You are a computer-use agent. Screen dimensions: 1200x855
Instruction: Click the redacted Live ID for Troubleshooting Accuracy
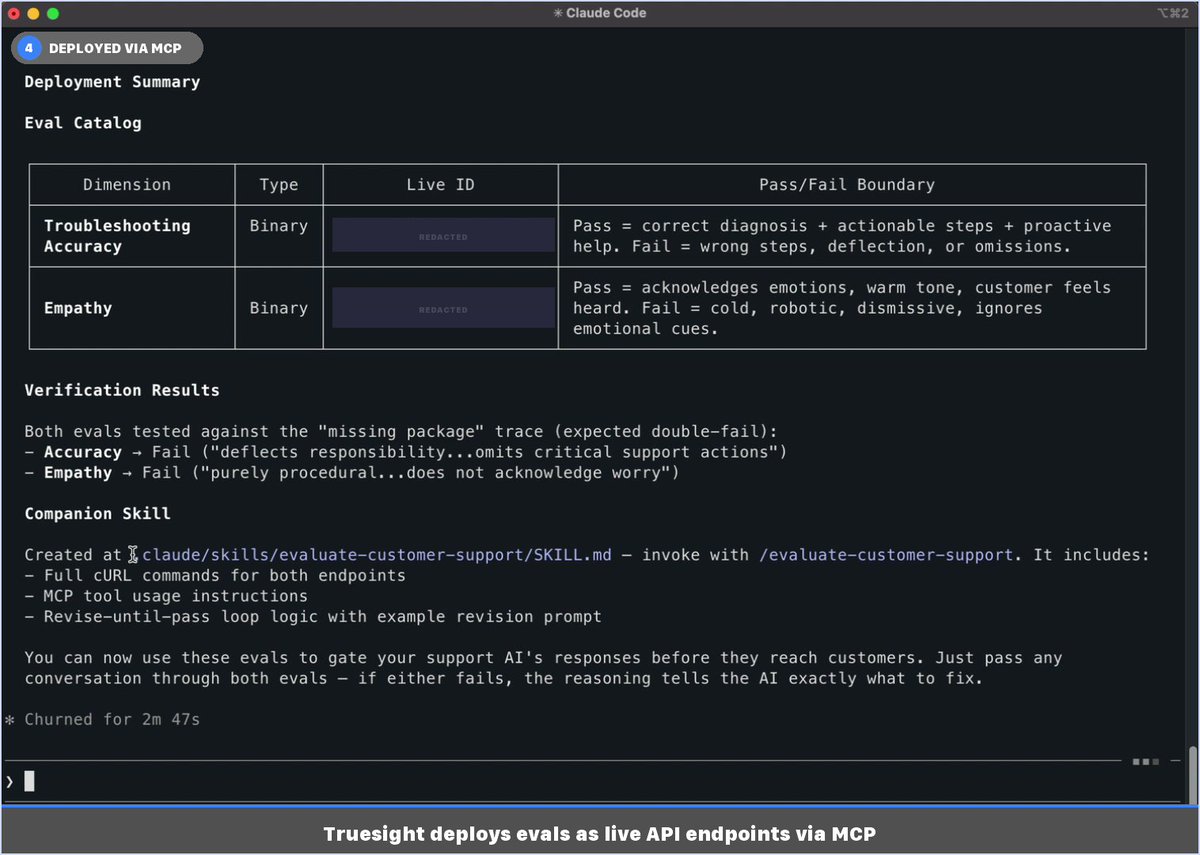point(443,236)
